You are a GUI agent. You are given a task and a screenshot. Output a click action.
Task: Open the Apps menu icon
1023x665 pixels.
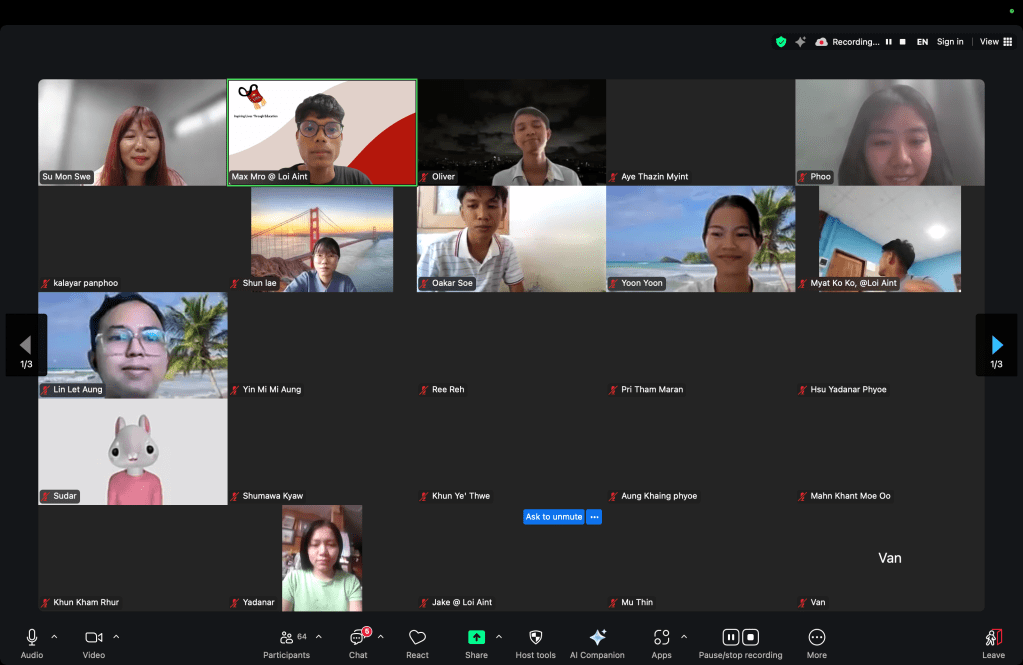coord(661,637)
